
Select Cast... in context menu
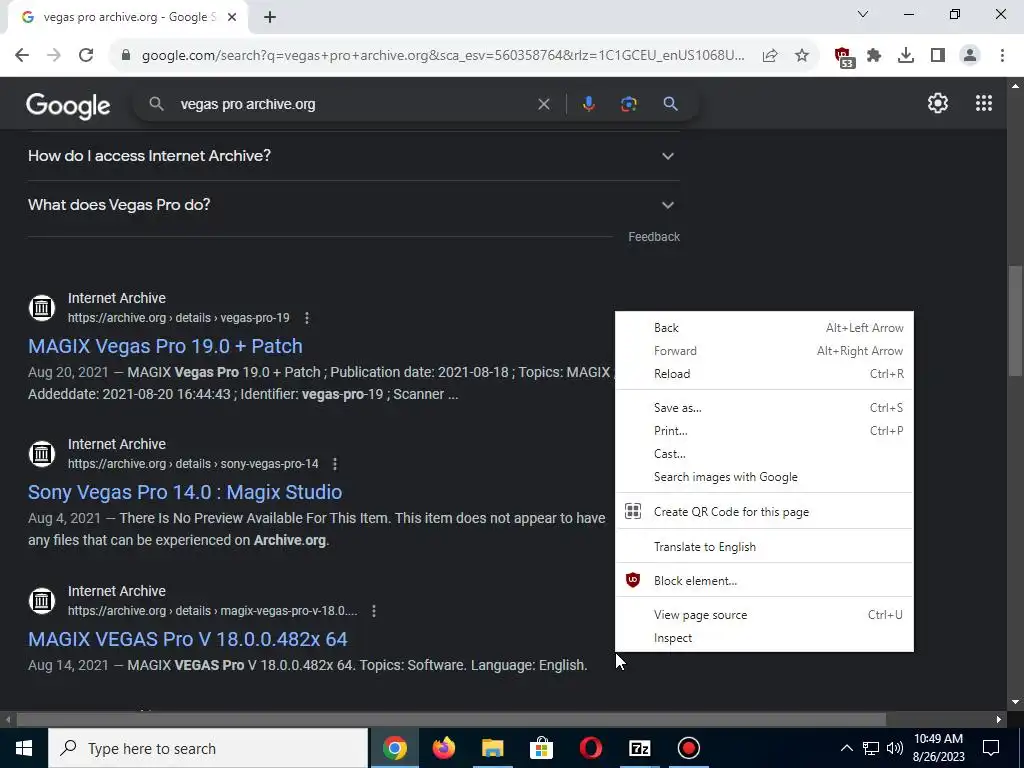[x=764, y=454]
